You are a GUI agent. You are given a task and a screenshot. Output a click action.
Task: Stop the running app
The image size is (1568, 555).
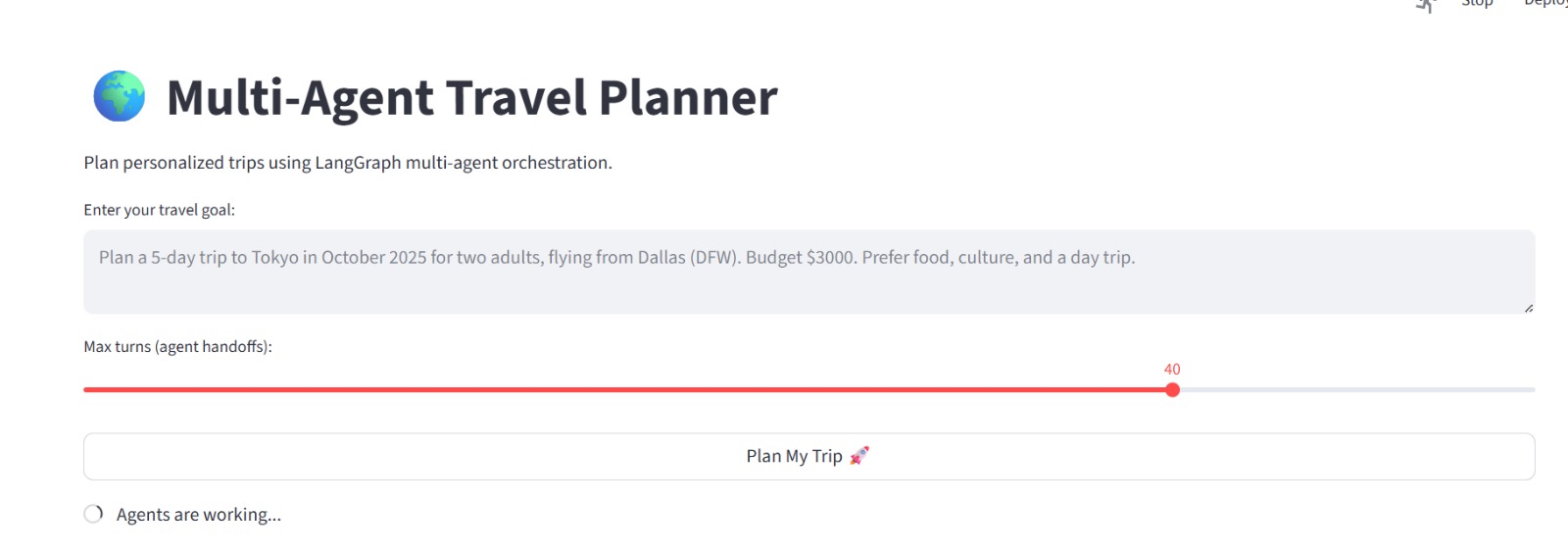[1477, 4]
